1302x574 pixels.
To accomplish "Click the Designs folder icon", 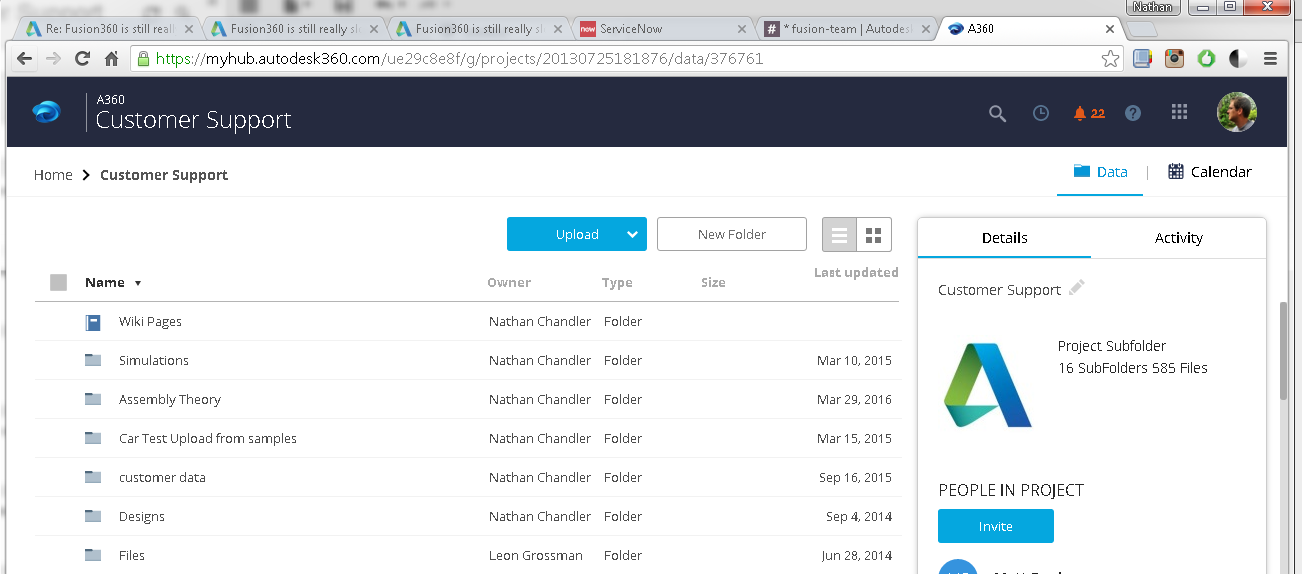I will [x=93, y=516].
